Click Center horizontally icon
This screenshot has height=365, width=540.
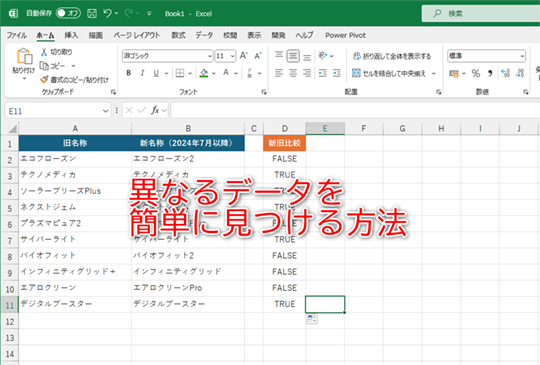pyautogui.click(x=293, y=73)
